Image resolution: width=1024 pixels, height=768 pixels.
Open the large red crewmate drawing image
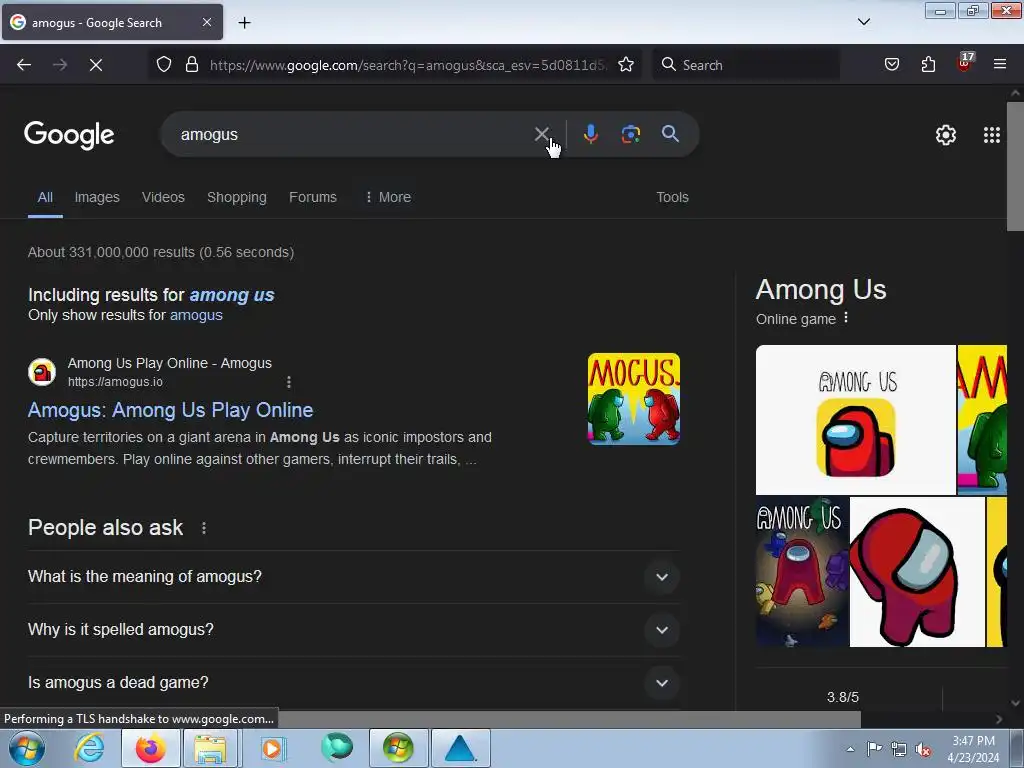[x=917, y=572]
